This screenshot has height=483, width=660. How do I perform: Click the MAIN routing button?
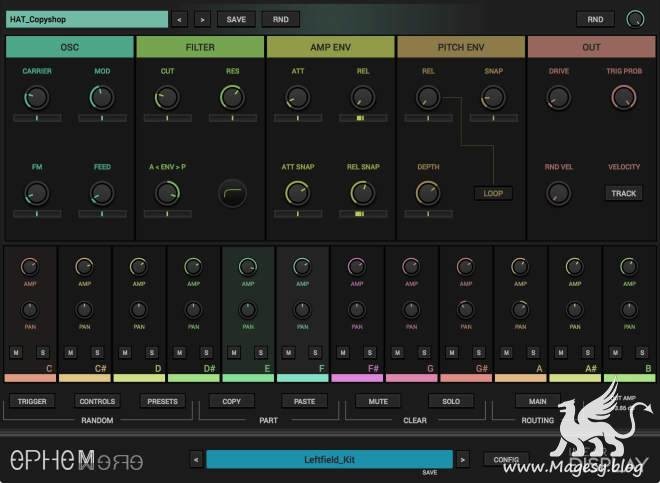click(538, 401)
